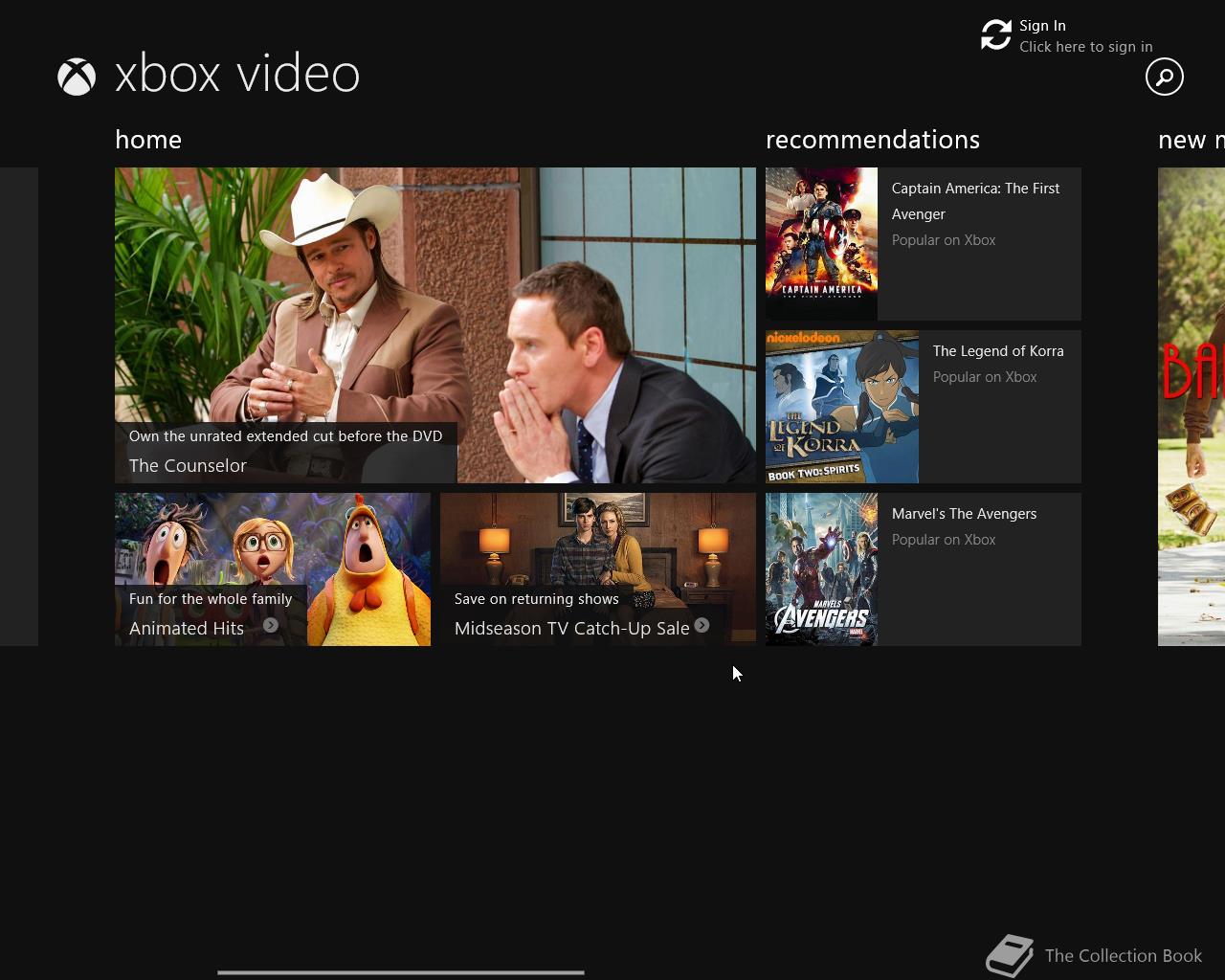This screenshot has height=980, width=1225.
Task: Open Marvel's Avengers poster thumbnail
Action: pyautogui.click(x=821, y=569)
